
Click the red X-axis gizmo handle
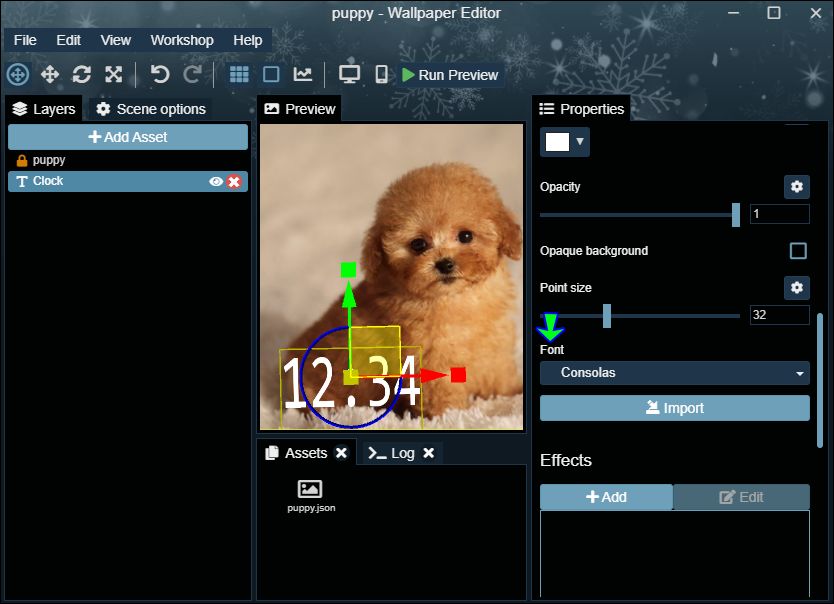click(458, 375)
